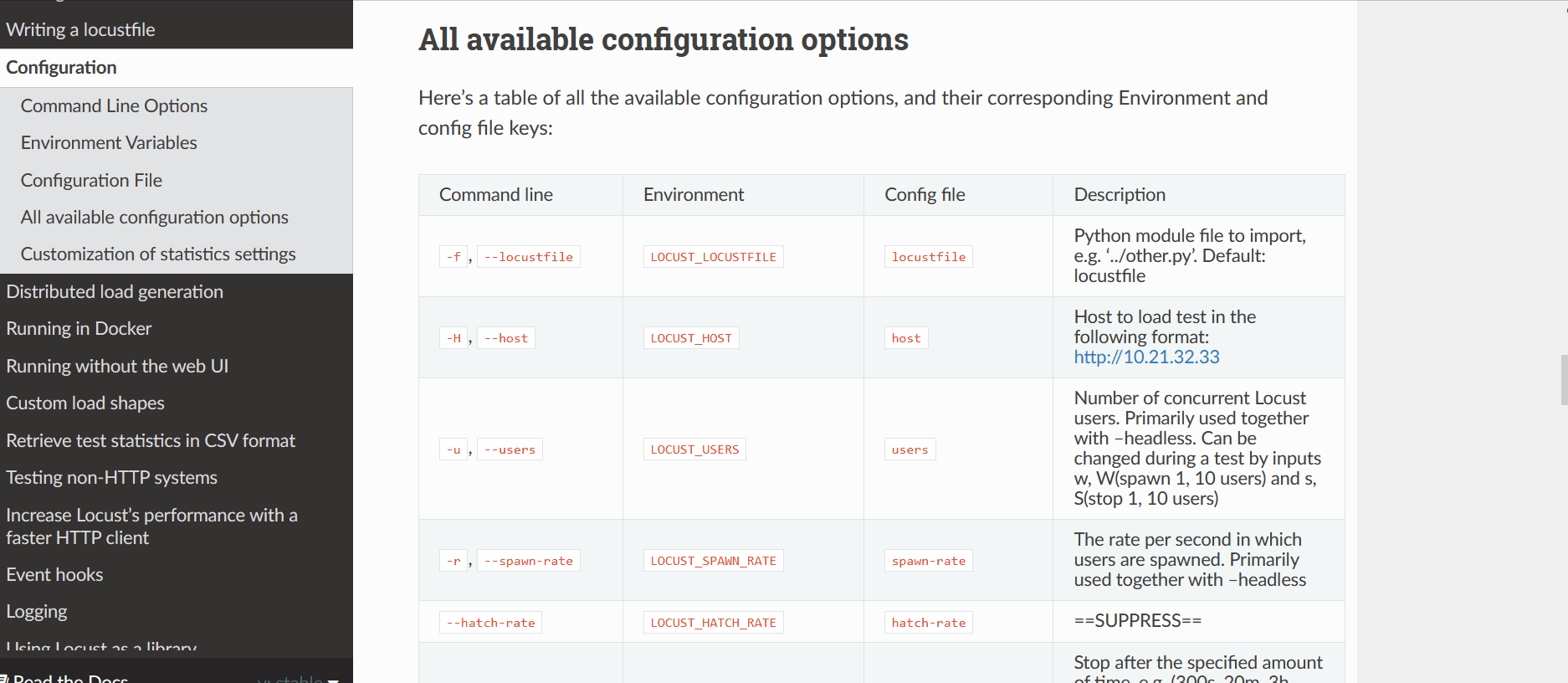1568x683 pixels.
Task: Open Customization of statistics settings
Action: (x=158, y=254)
